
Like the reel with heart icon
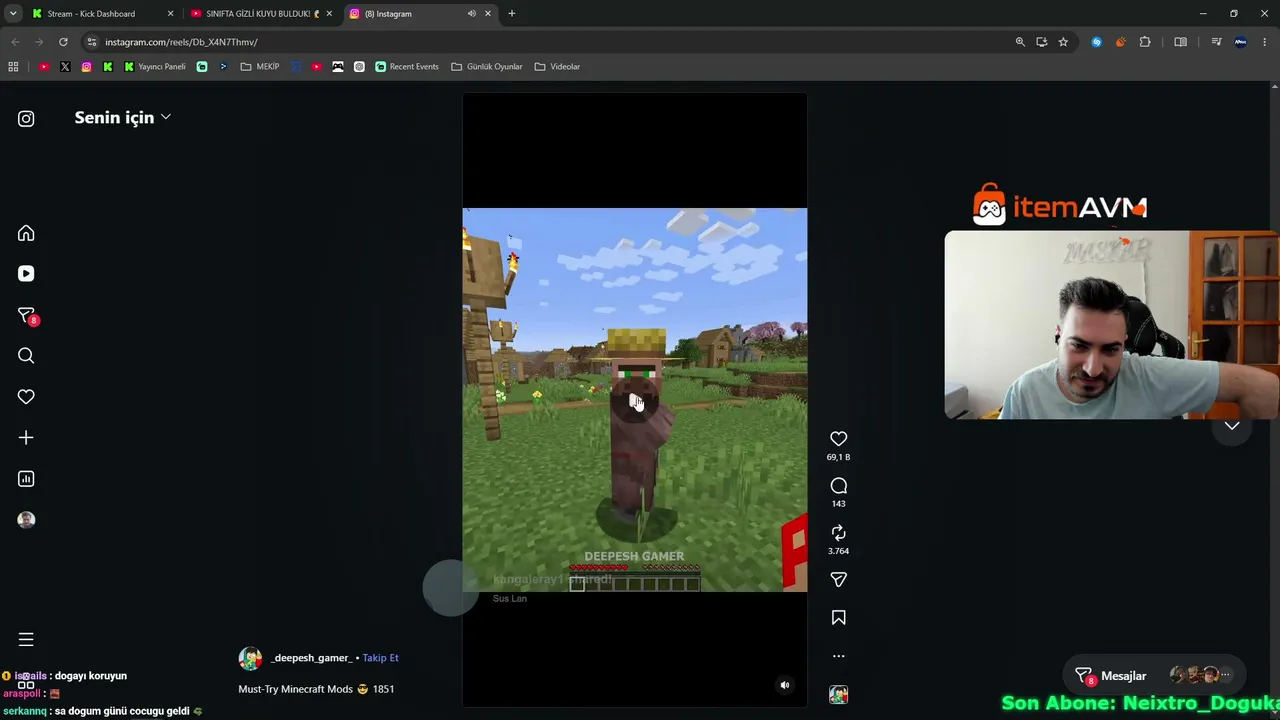click(838, 439)
